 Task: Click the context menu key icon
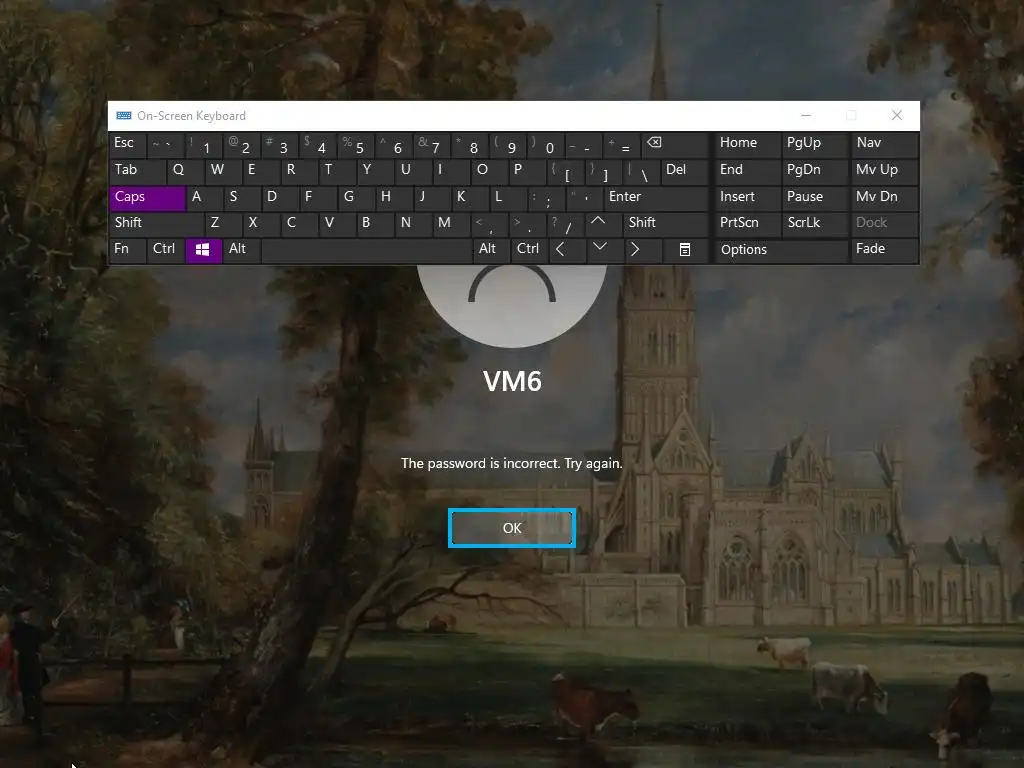click(684, 250)
